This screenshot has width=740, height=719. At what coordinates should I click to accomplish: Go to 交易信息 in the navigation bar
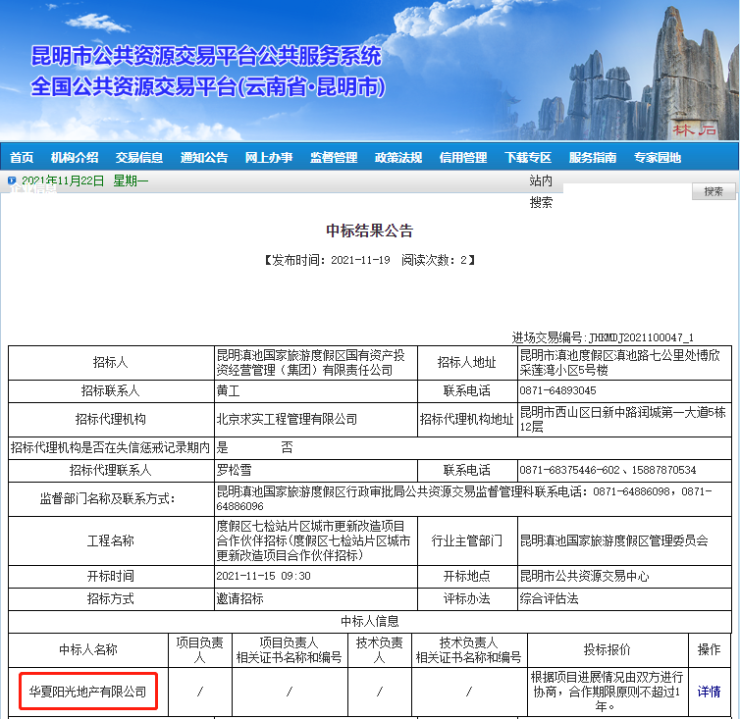139,157
